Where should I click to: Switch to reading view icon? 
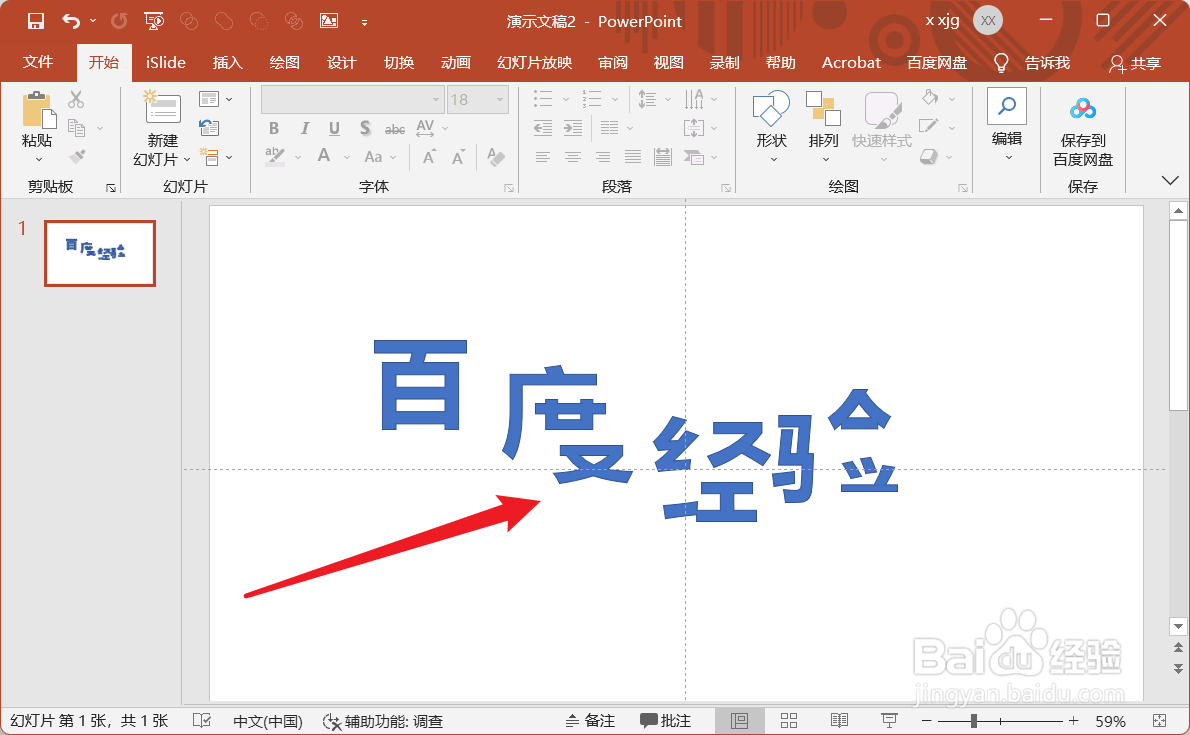839,721
